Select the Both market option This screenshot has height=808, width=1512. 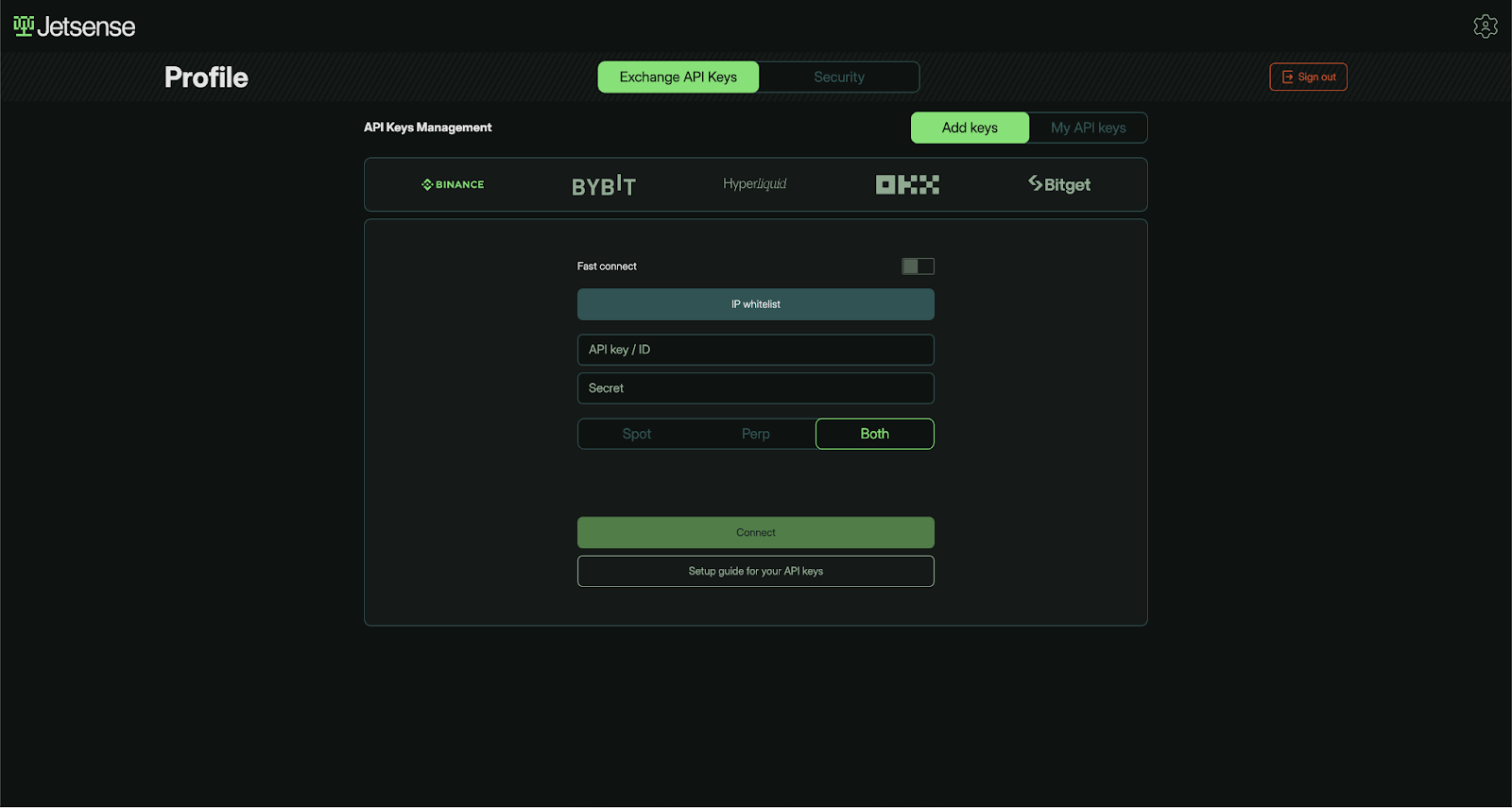tap(874, 434)
